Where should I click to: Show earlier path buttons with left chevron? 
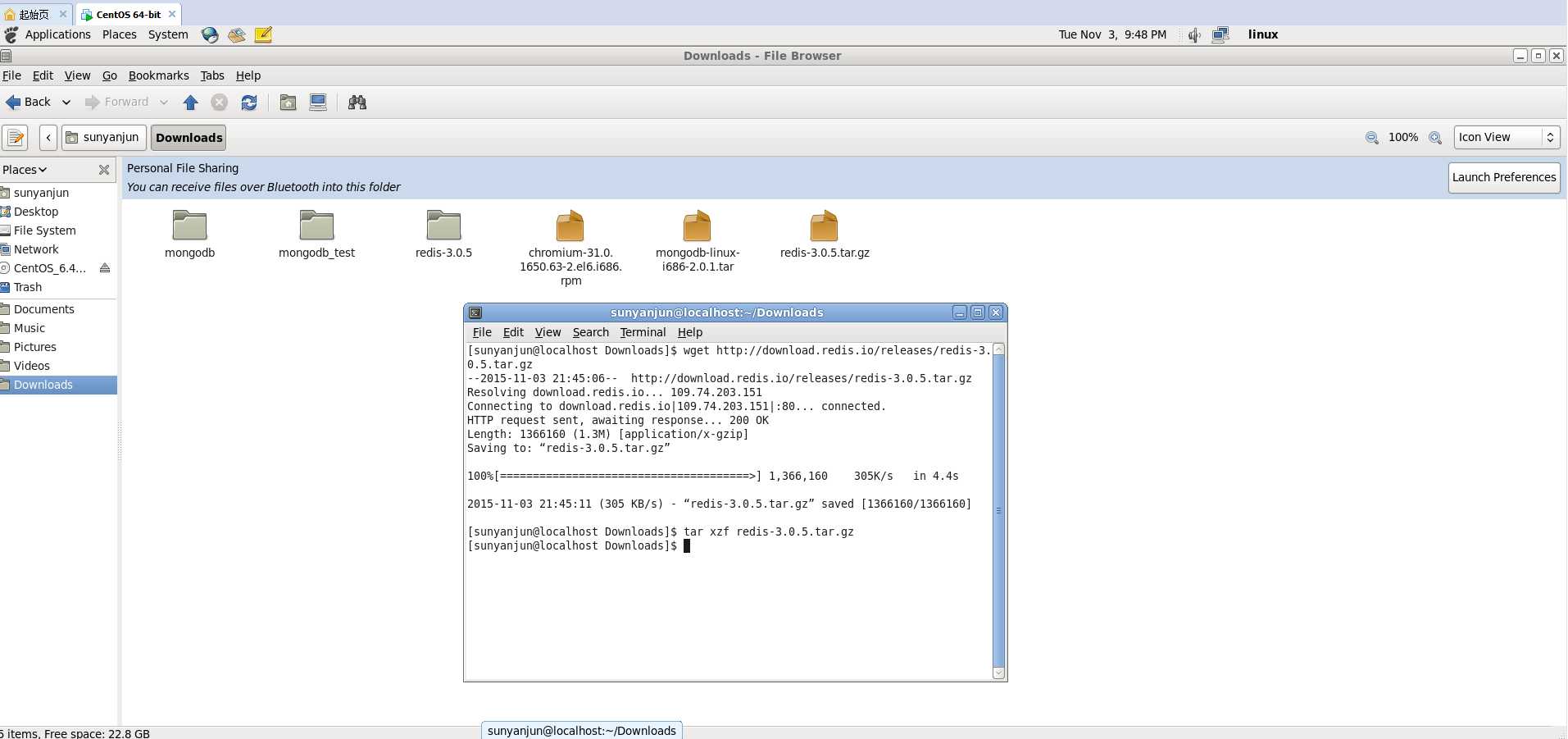[48, 138]
